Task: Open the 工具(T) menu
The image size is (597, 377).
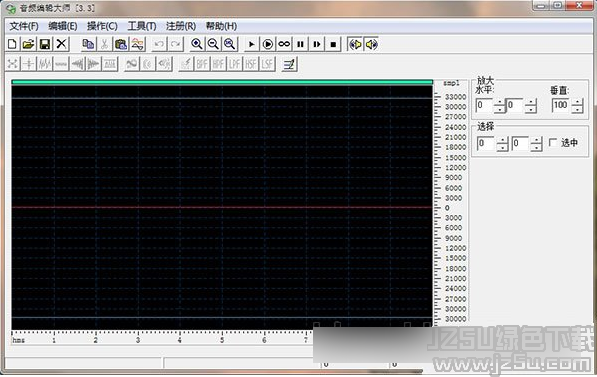Action: pyautogui.click(x=142, y=26)
